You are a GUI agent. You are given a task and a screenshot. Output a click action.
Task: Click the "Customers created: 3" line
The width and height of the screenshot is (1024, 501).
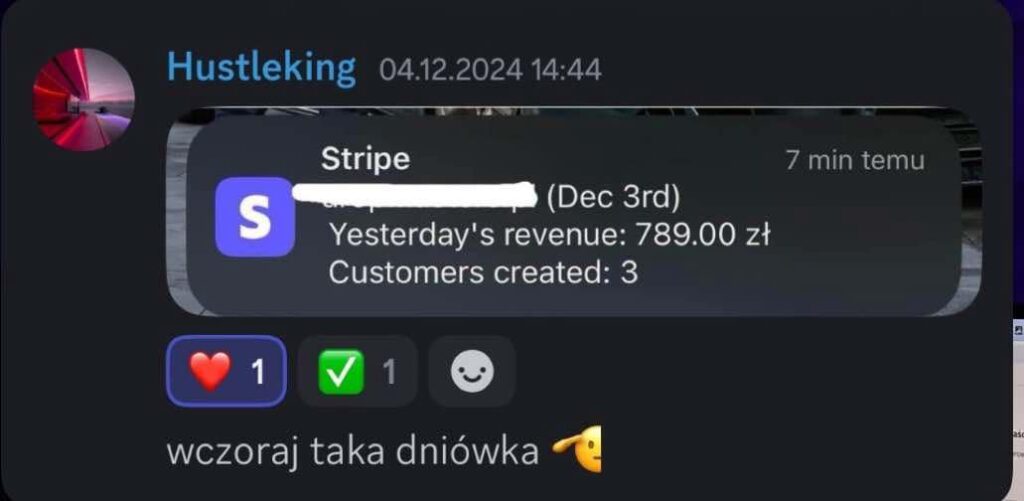click(x=483, y=272)
